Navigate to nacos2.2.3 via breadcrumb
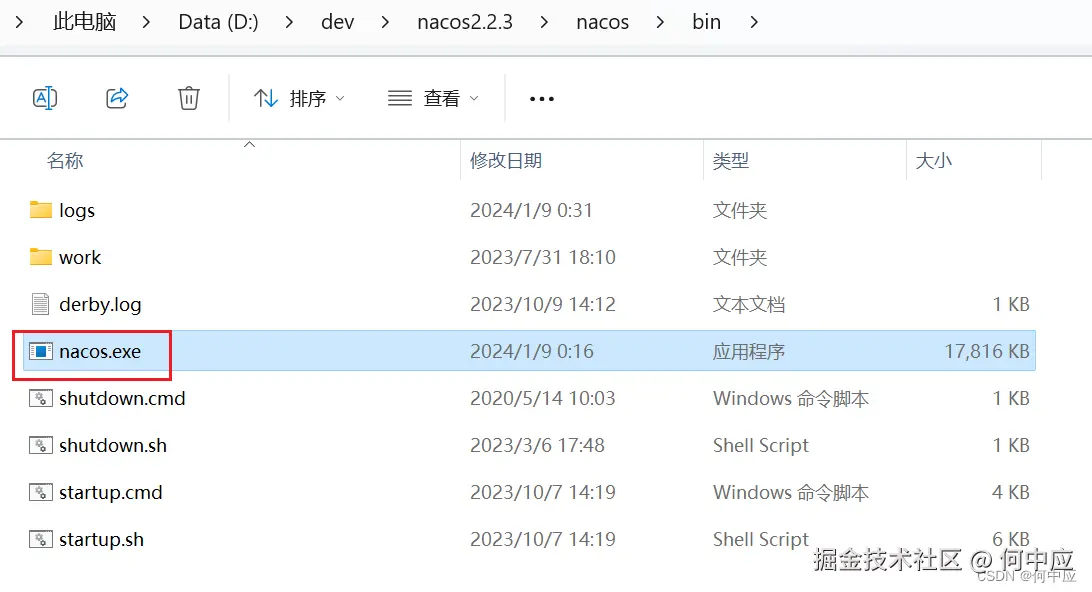Viewport: 1092px width, 592px height. pyautogui.click(x=464, y=21)
